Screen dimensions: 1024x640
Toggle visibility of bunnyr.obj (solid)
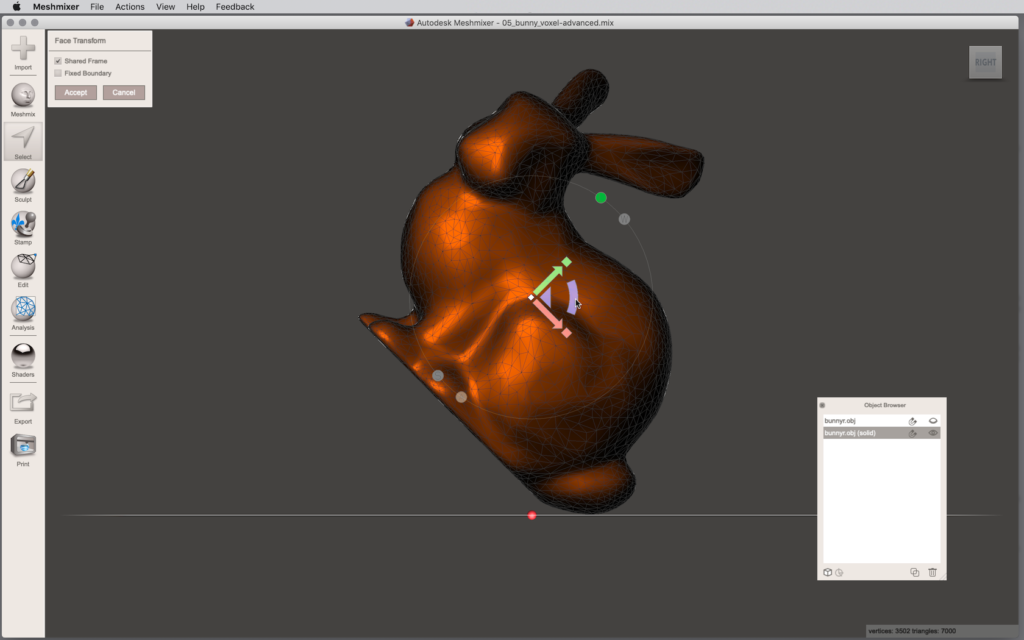pos(933,433)
